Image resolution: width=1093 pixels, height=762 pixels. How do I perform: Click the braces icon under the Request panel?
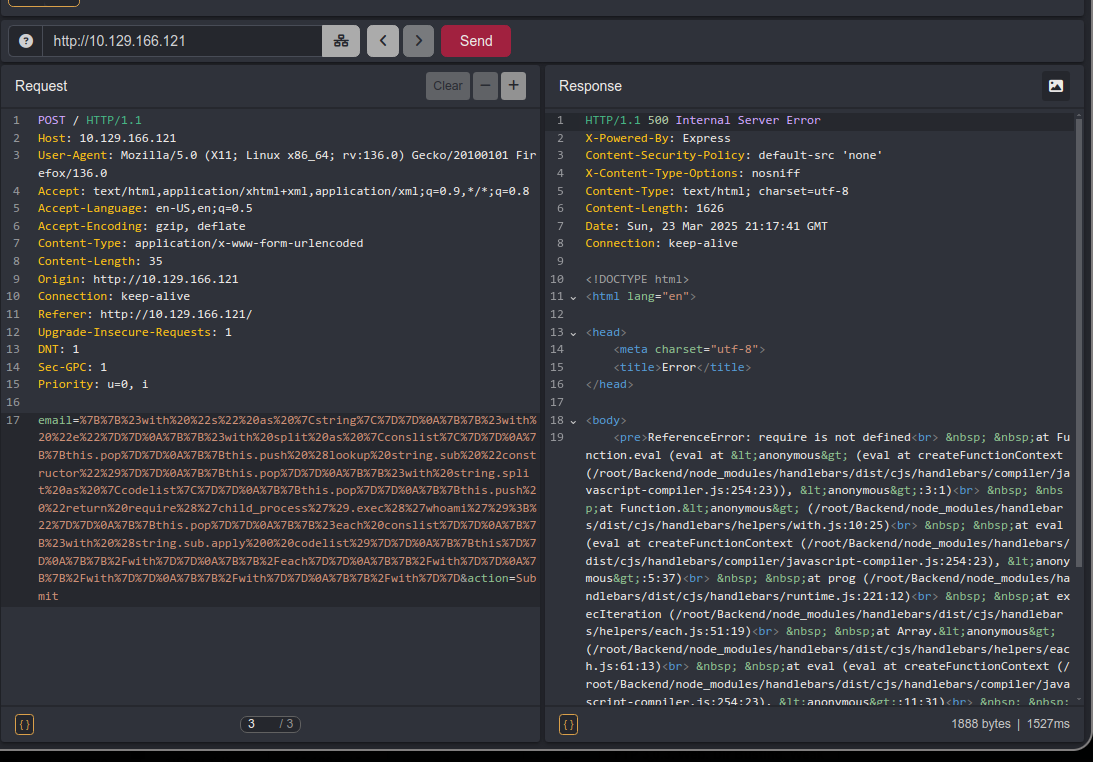(24, 724)
